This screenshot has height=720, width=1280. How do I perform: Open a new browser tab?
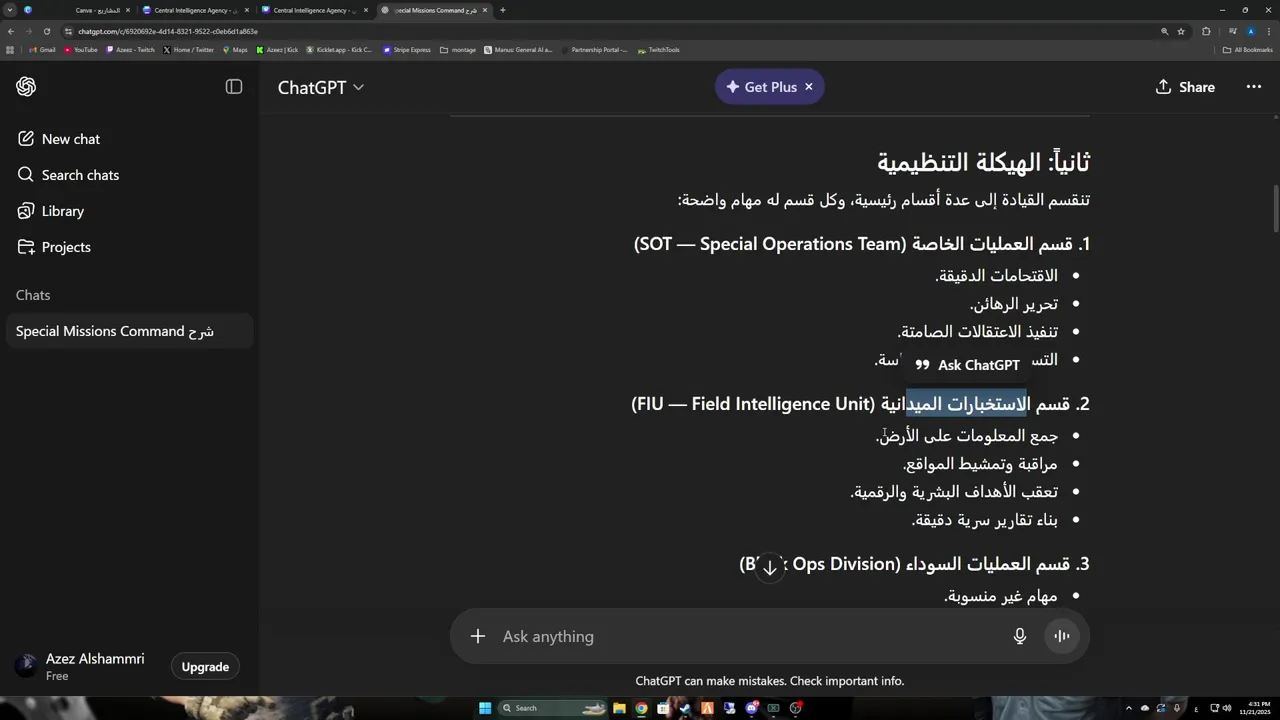pos(502,10)
